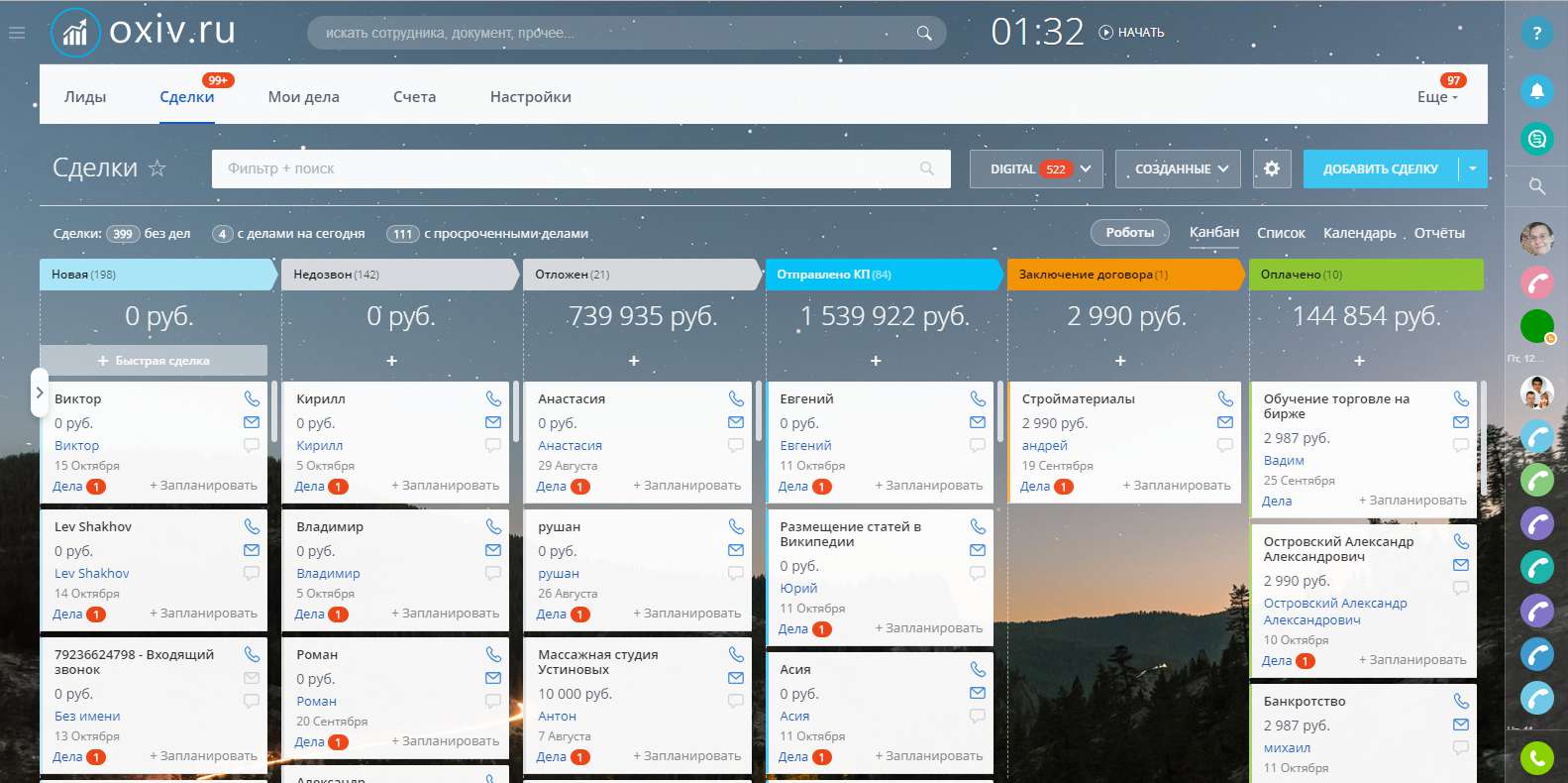The height and width of the screenshot is (783, 1568).
Task: Toggle filter for deals without tasks (399)
Action: (123, 234)
